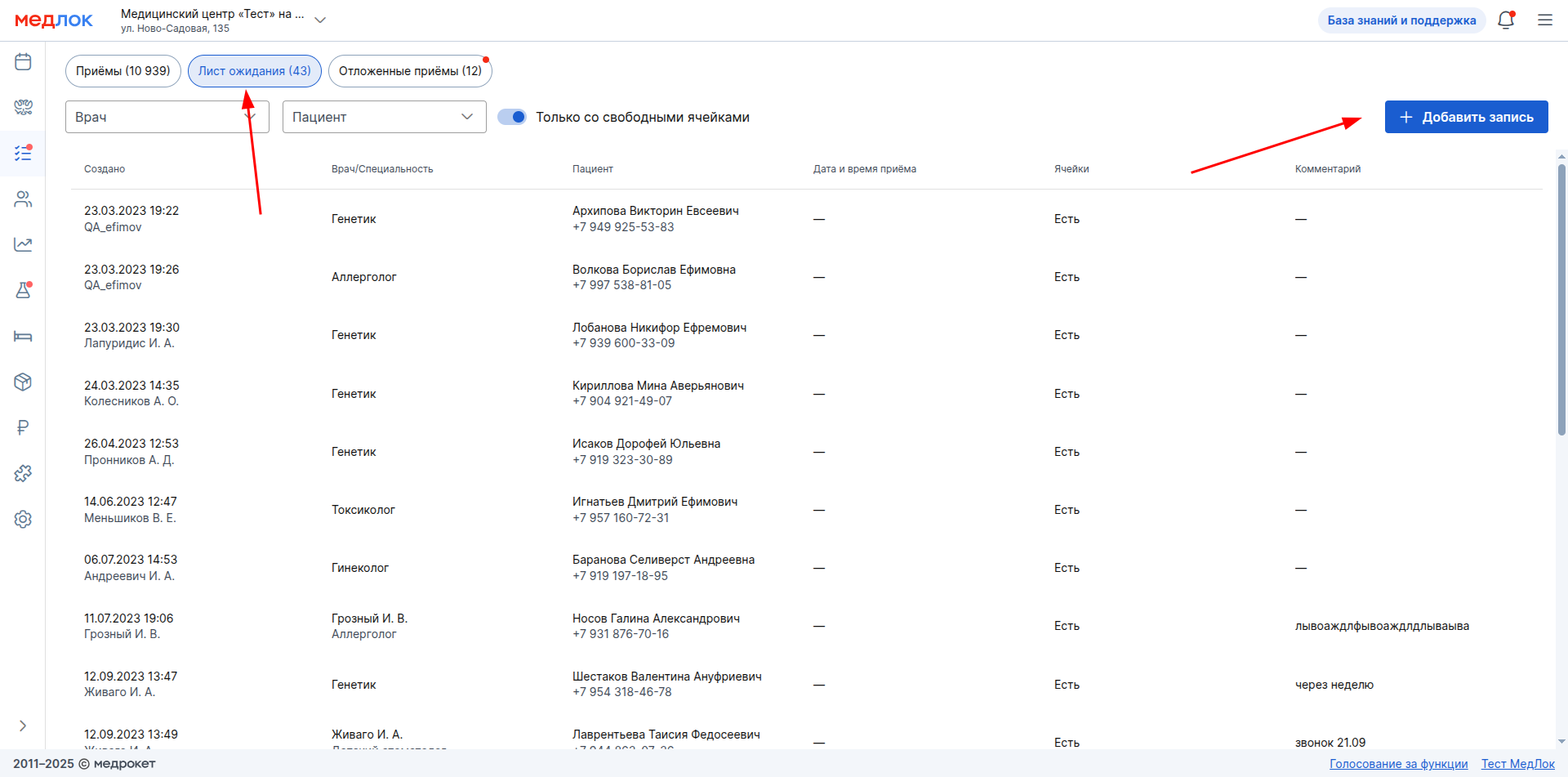
Task: Open the patients (people) sidebar icon
Action: tap(23, 199)
